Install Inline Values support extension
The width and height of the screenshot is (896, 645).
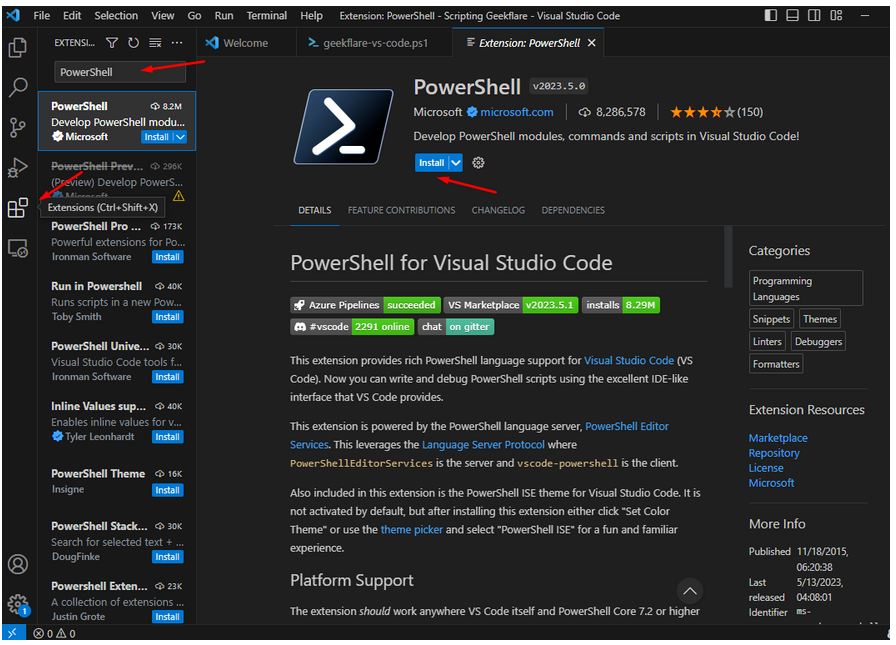pos(167,437)
